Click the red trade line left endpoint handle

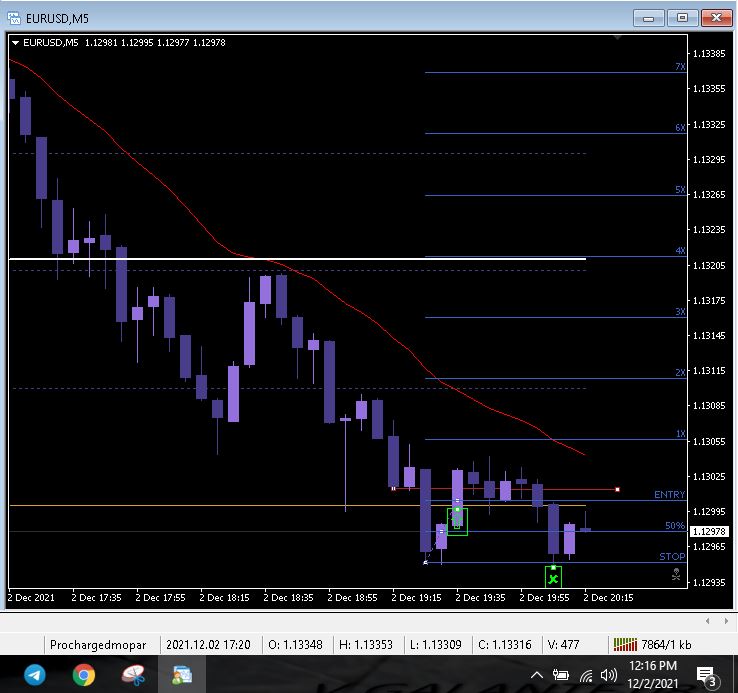393,489
